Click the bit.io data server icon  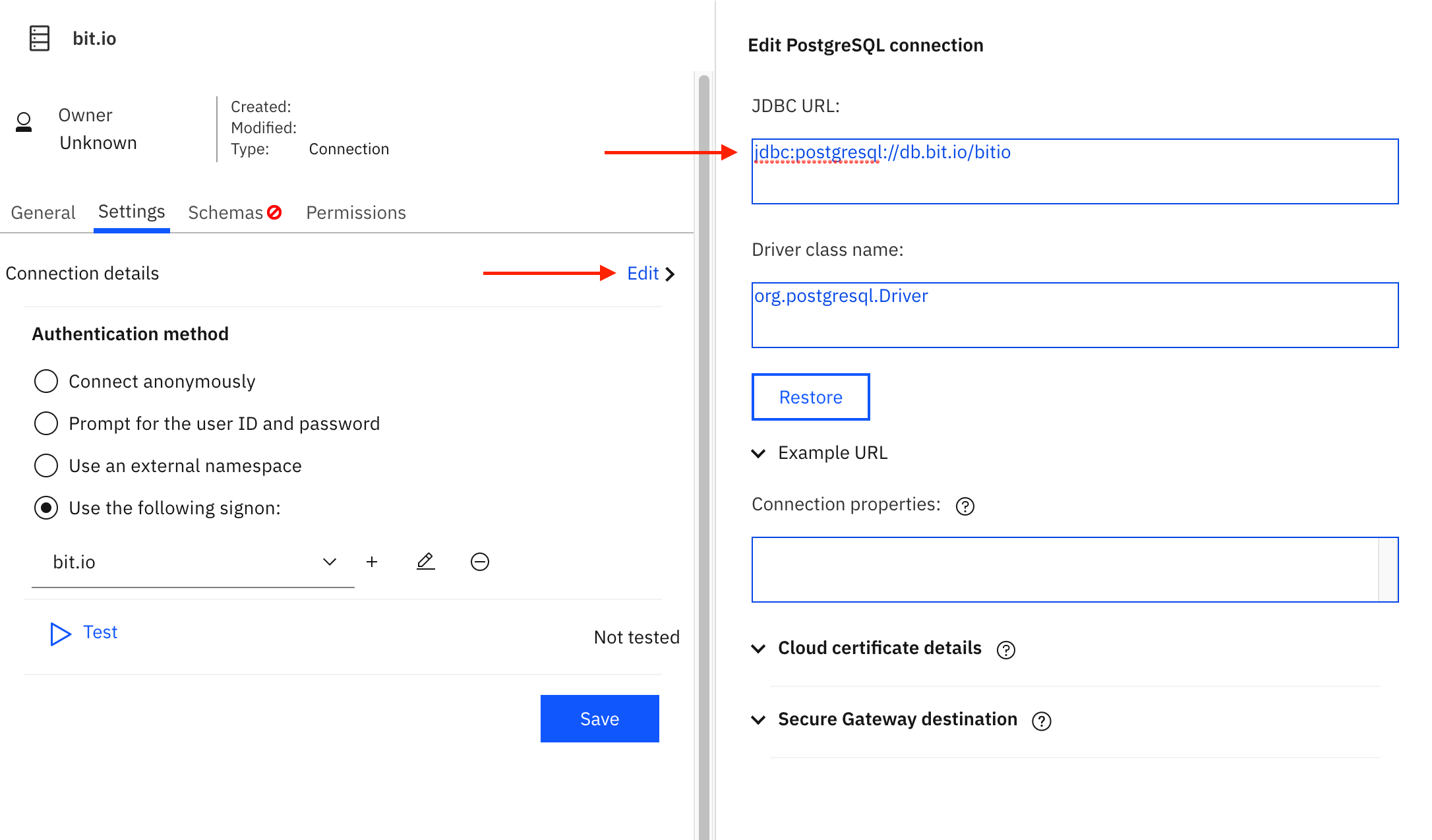[40, 38]
